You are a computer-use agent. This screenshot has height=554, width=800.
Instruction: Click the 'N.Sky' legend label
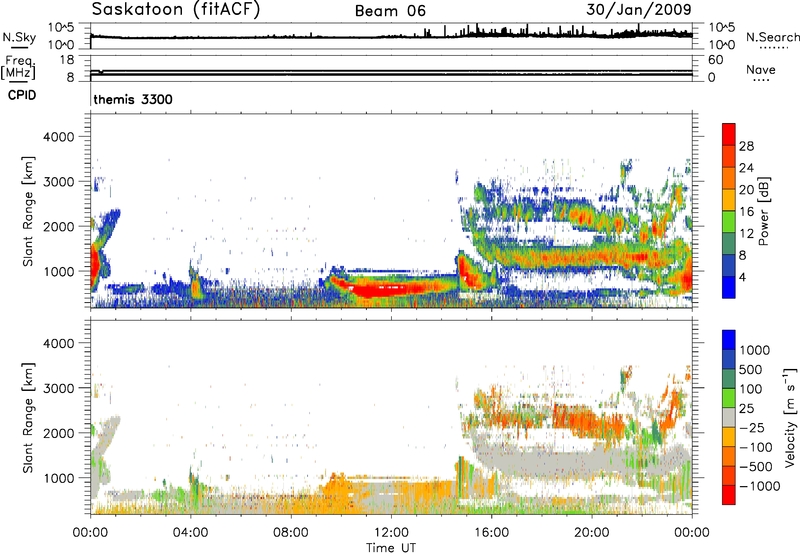19,37
